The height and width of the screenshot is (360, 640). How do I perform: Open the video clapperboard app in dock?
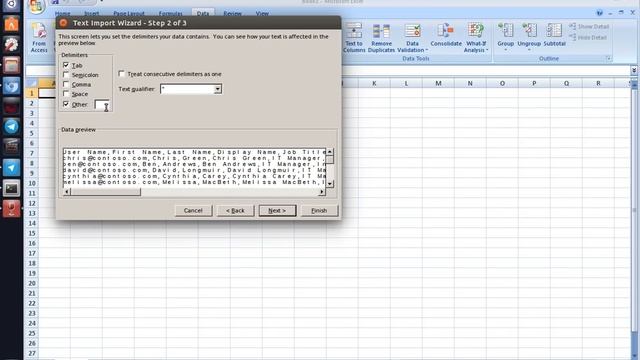tap(11, 147)
